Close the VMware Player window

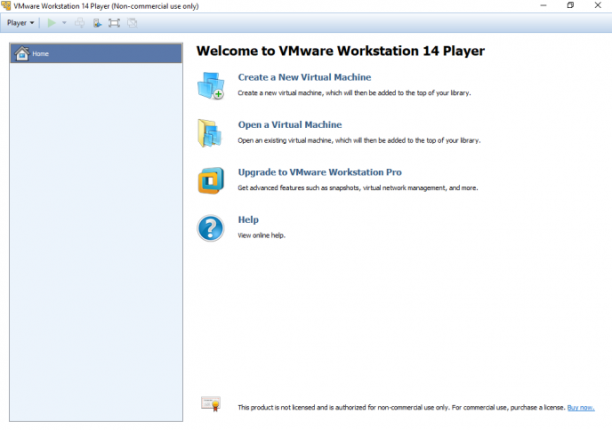tap(598, 5)
